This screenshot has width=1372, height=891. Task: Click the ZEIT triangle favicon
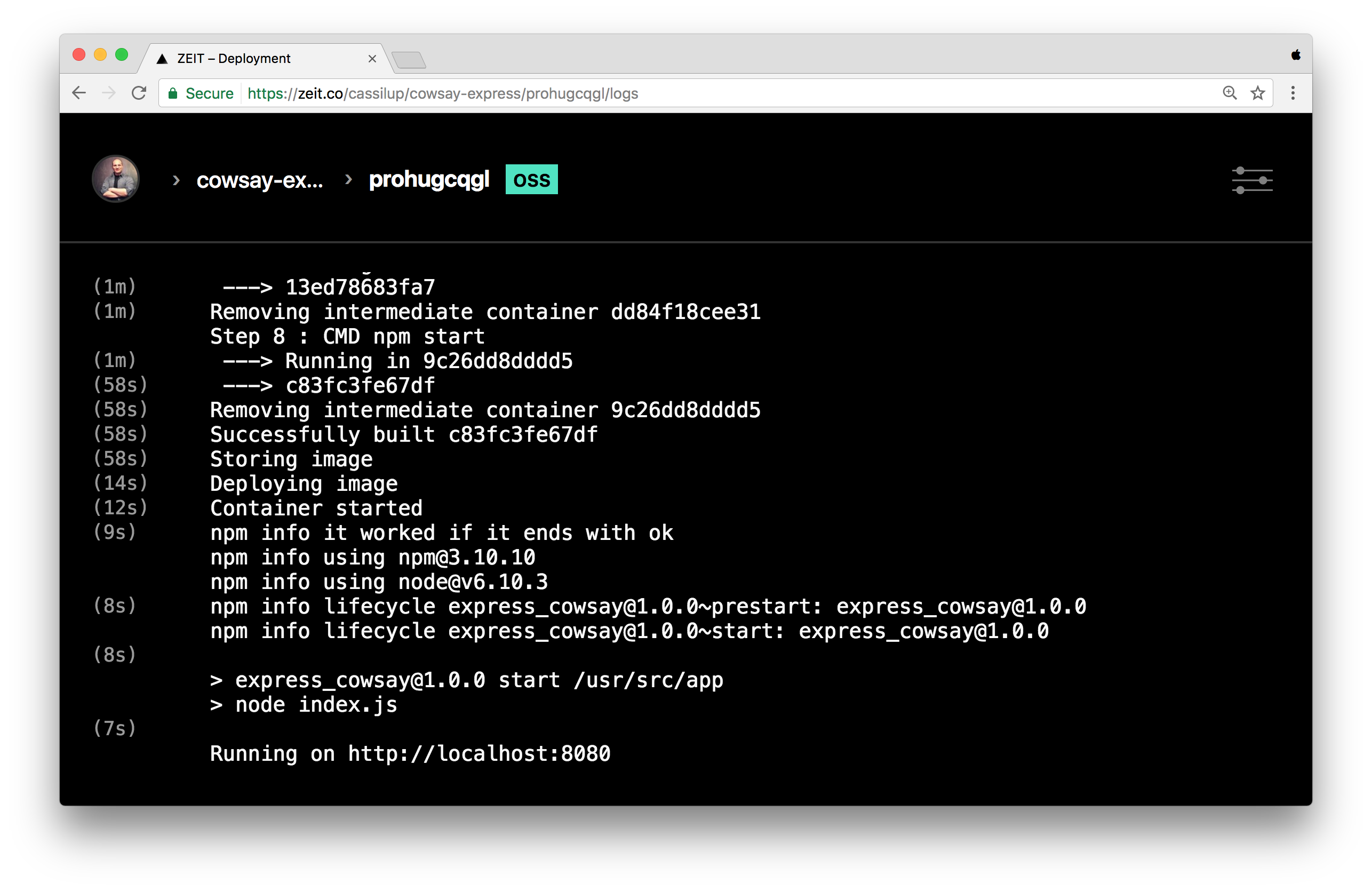[x=162, y=59]
